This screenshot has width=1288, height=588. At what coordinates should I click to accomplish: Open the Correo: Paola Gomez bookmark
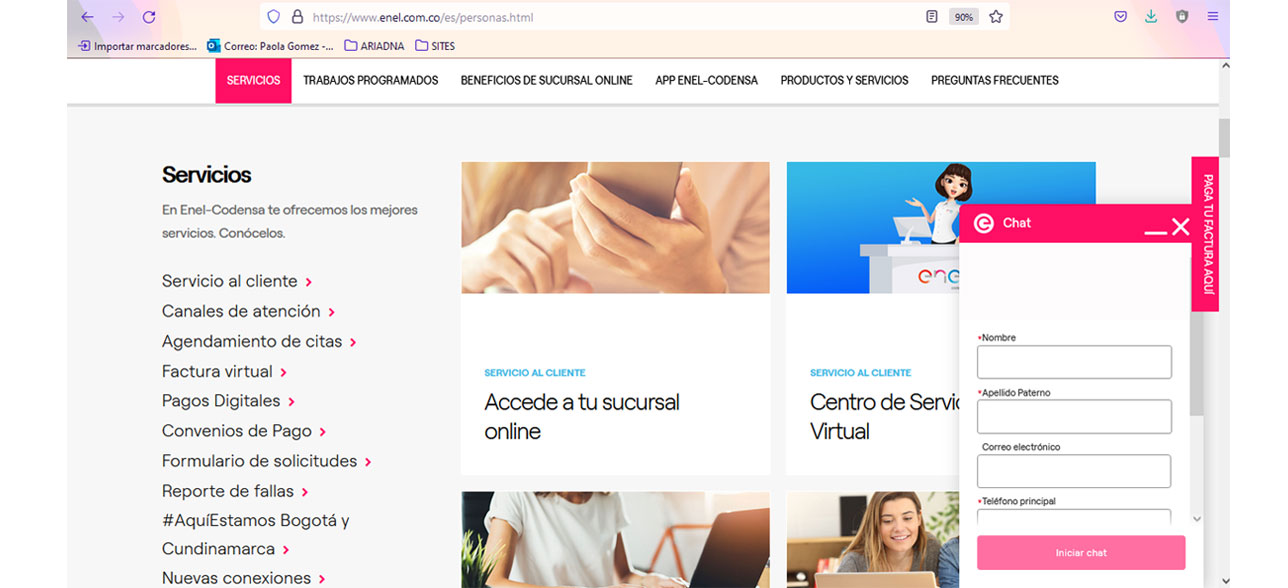tap(270, 46)
